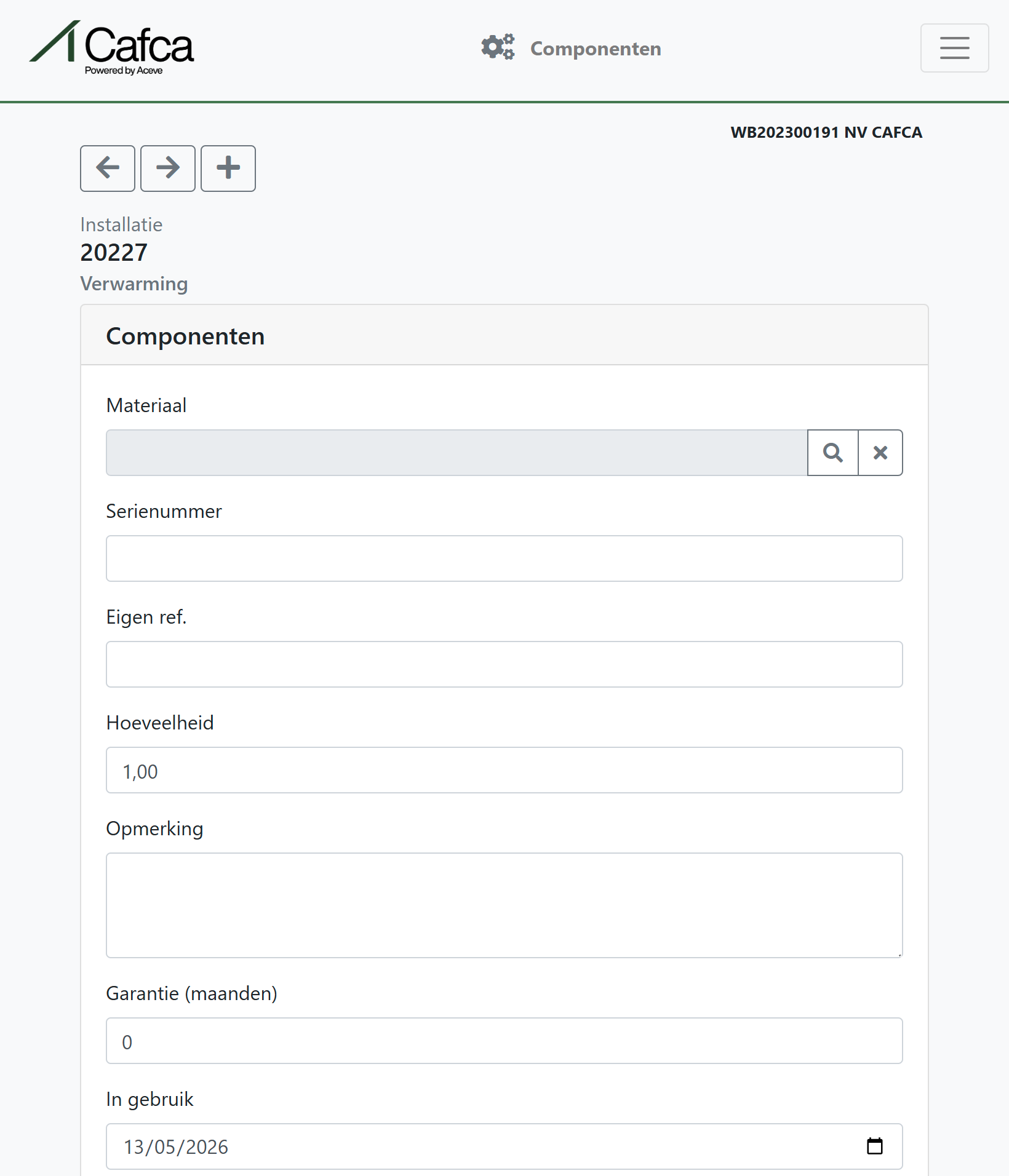The width and height of the screenshot is (1009, 1176).
Task: Select the Hoeveelheid field showing 1,00
Action: pyautogui.click(x=504, y=770)
